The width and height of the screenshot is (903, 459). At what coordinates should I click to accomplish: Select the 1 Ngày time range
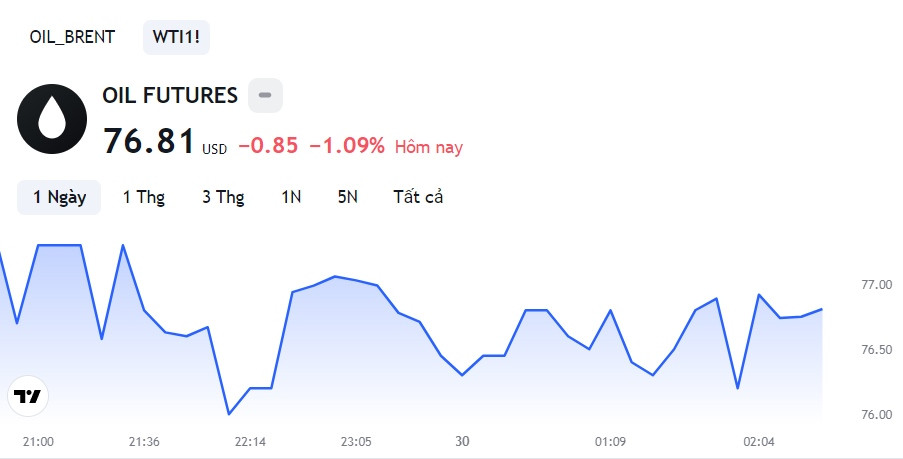click(x=59, y=197)
